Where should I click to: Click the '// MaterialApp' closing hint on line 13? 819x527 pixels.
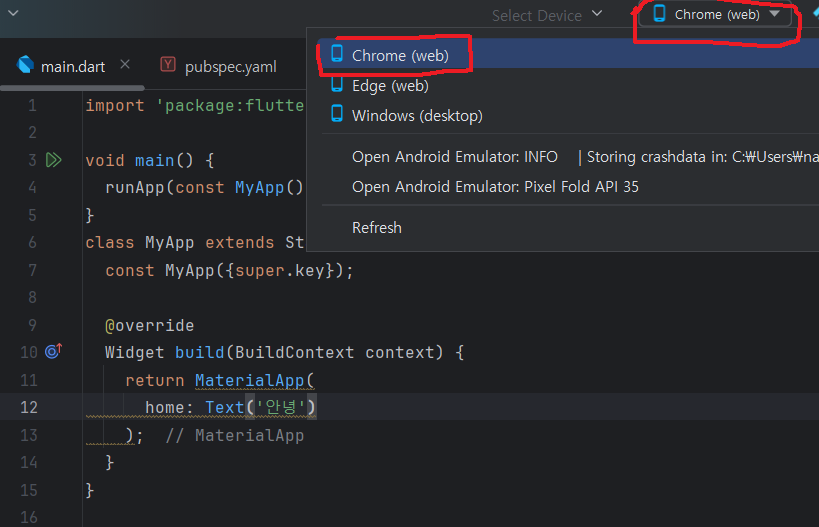coord(235,436)
